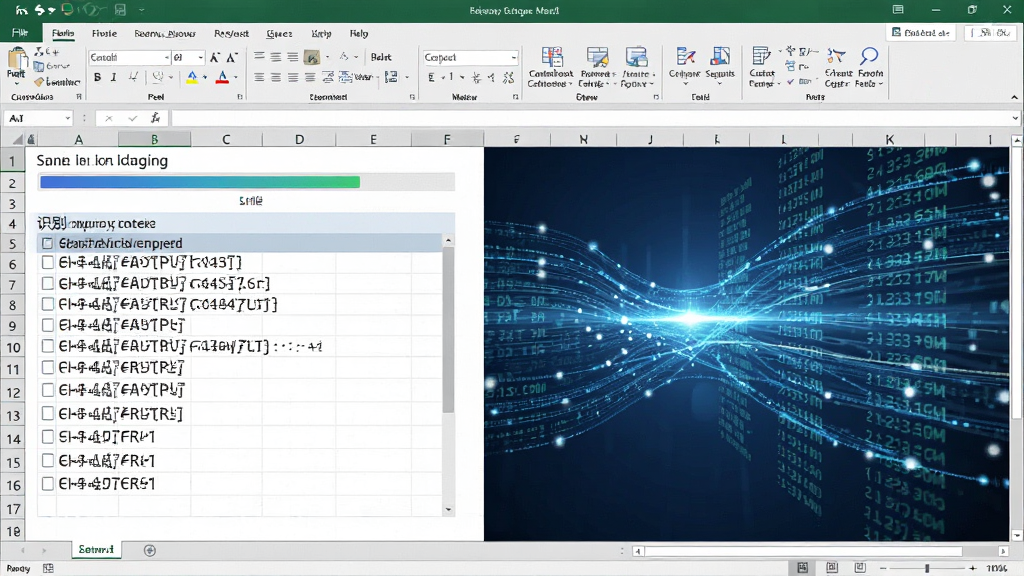
Task: Open the font name dropdown
Action: 167,57
